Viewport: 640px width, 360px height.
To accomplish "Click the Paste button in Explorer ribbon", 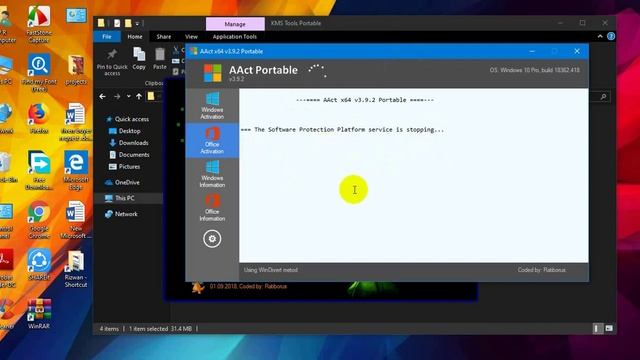I will click(x=160, y=59).
